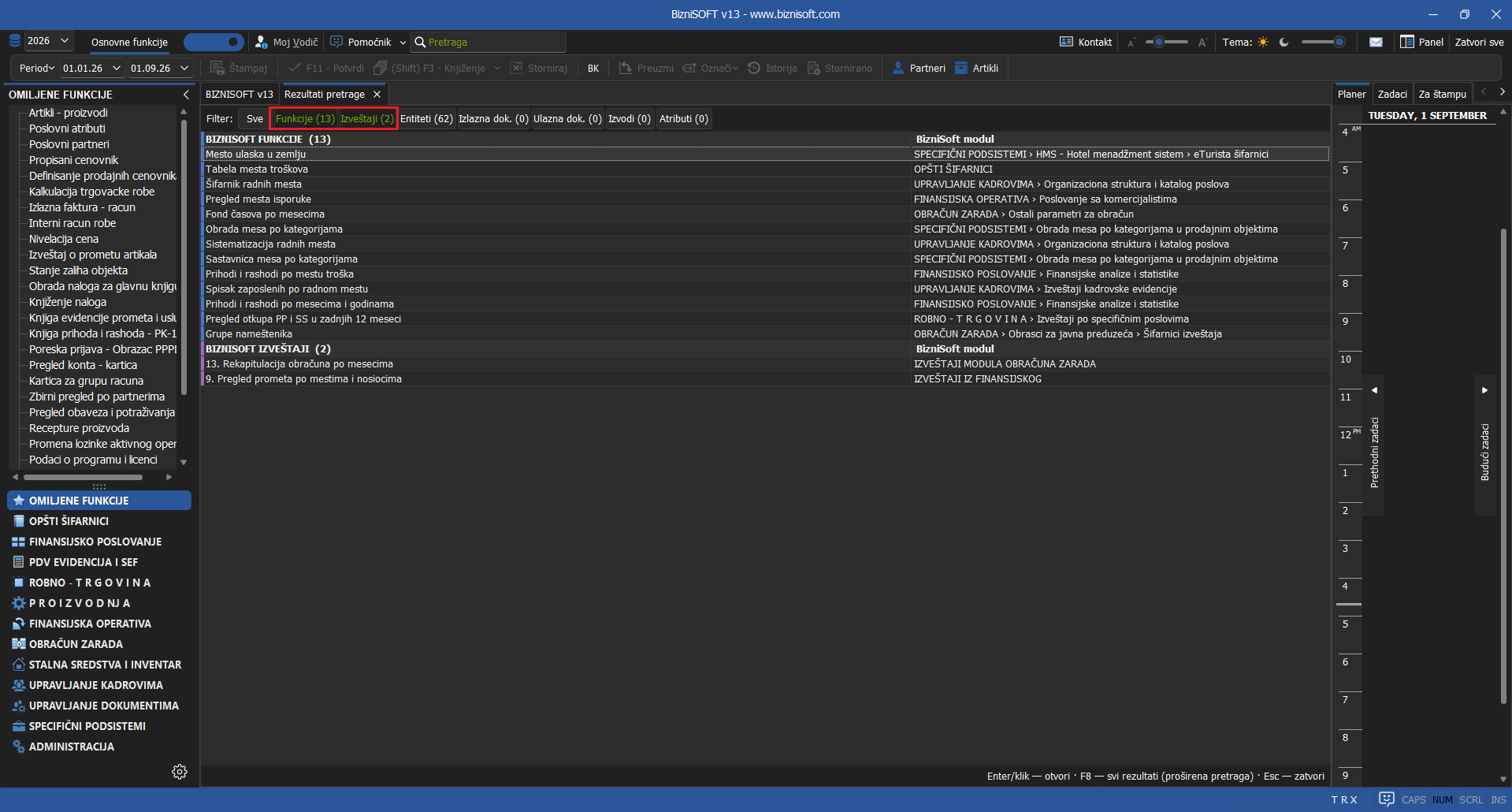Screen dimensions: 1512x812
Task: Click the Kontakt icon
Action: point(1066,43)
